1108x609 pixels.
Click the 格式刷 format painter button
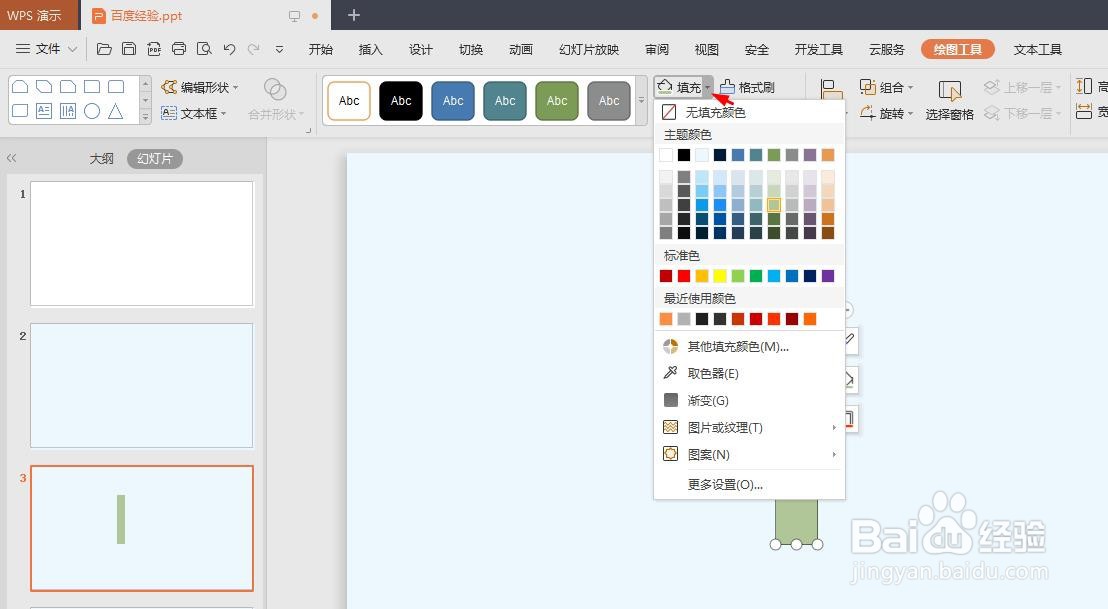tap(748, 87)
